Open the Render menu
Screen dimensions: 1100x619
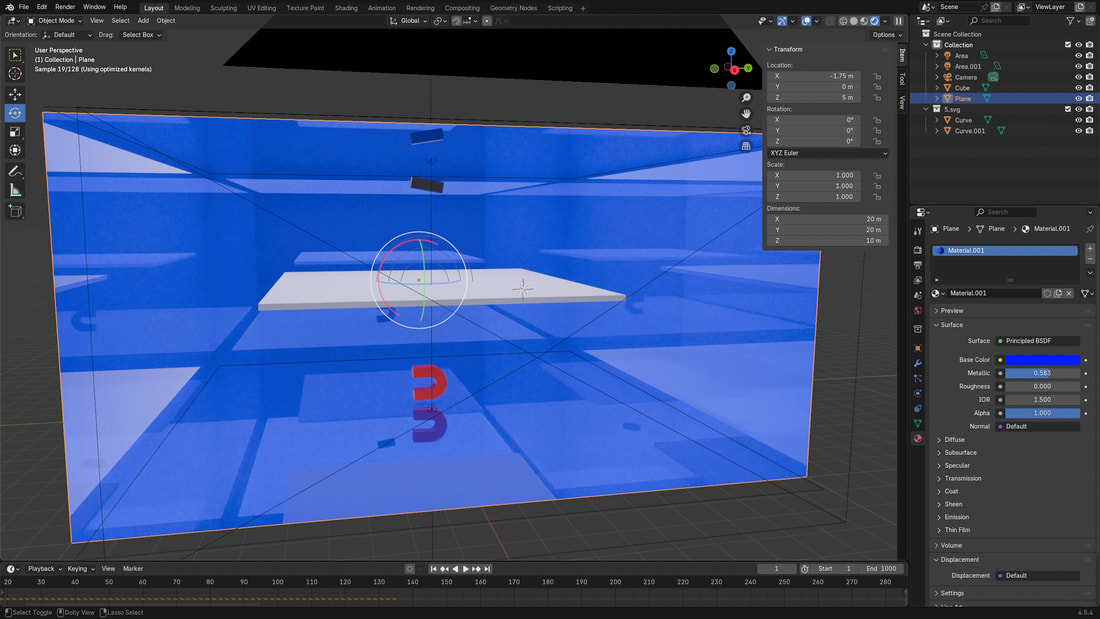coord(65,7)
